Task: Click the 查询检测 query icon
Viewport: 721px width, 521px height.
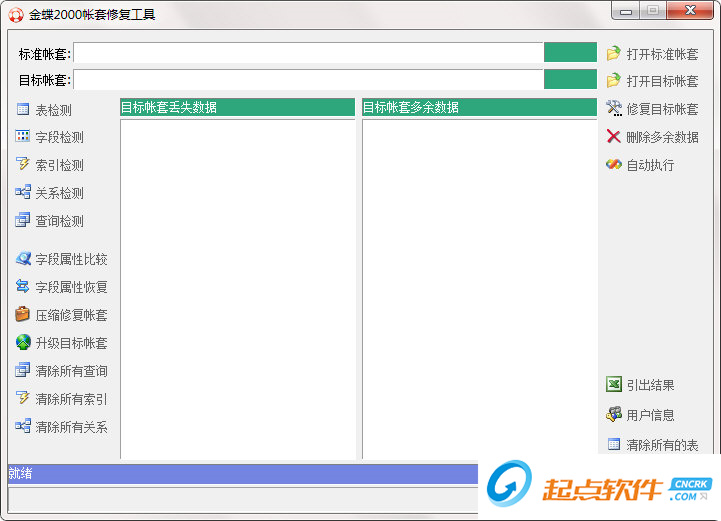Action: [23, 220]
